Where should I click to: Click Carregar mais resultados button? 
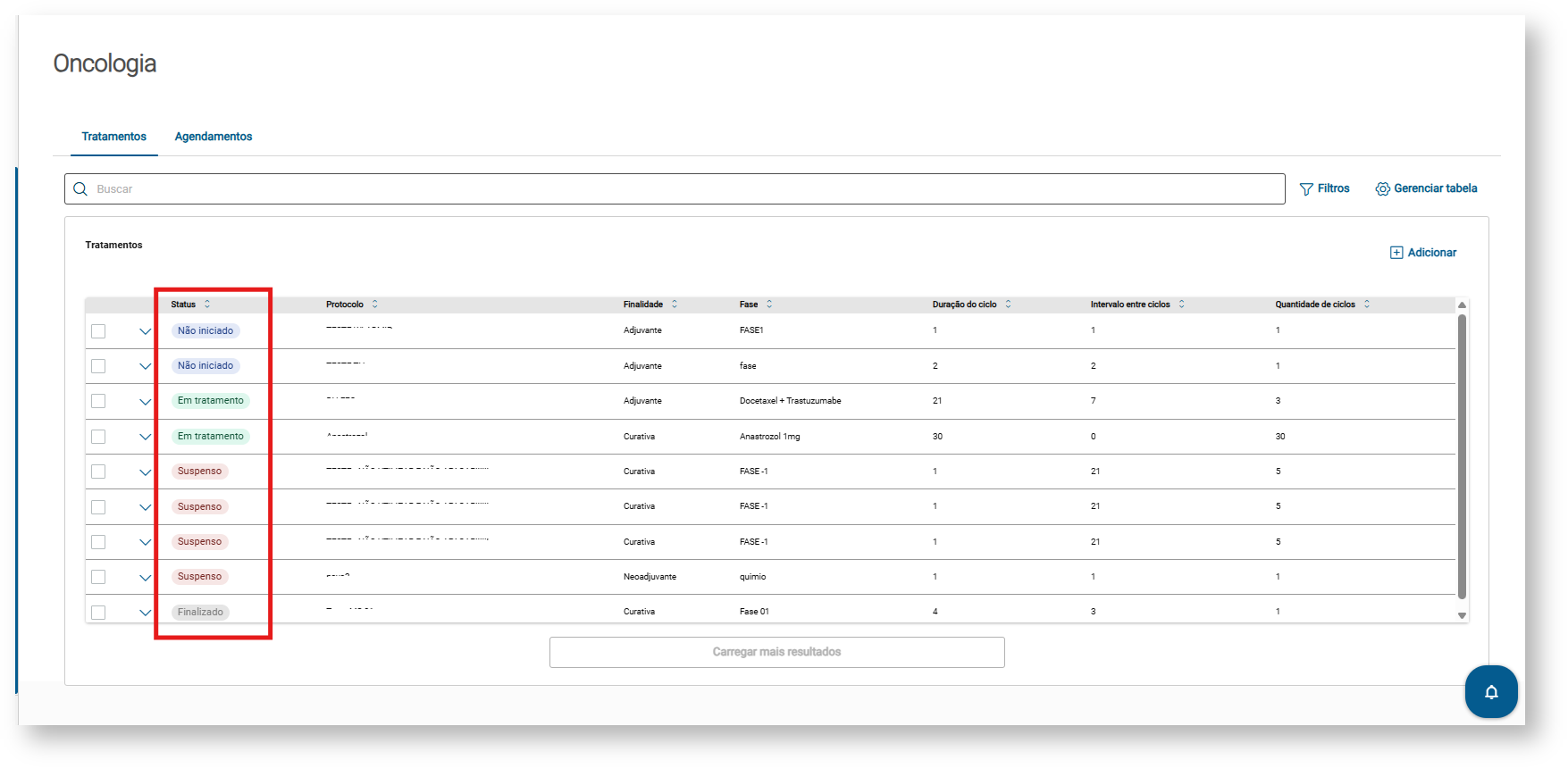point(776,652)
